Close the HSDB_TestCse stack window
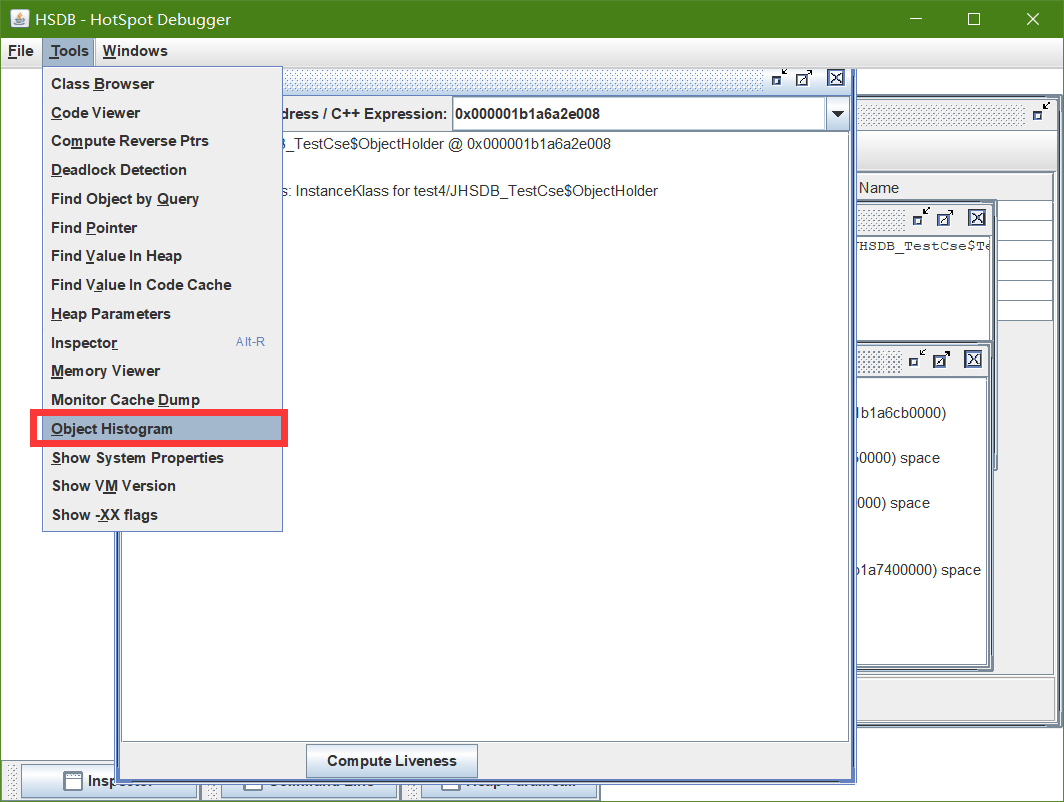 point(977,218)
